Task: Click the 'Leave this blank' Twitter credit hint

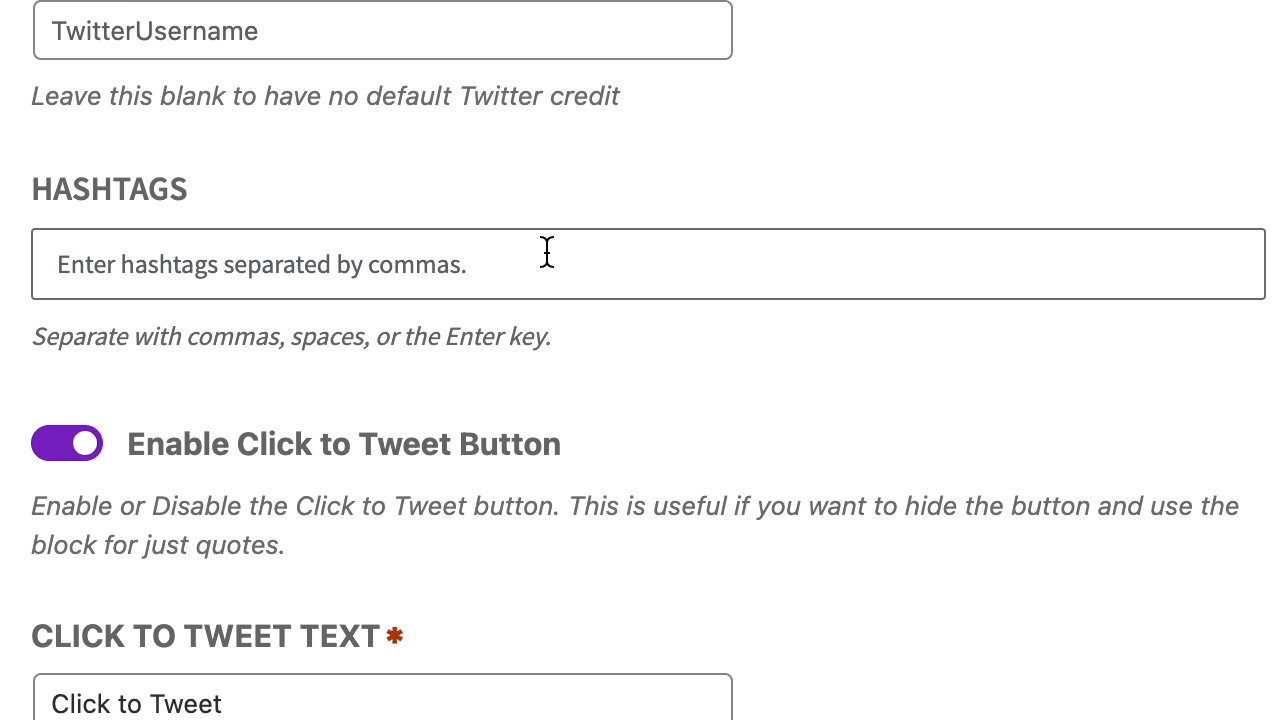Action: [325, 96]
